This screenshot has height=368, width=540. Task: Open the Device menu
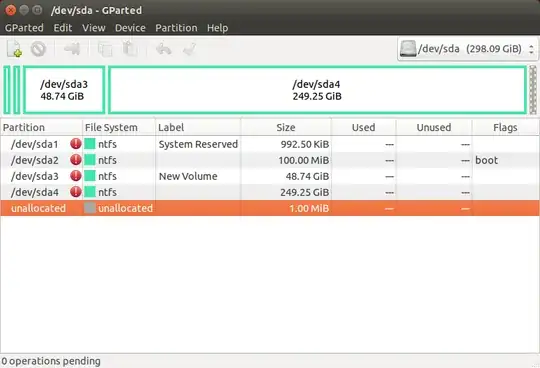point(130,28)
